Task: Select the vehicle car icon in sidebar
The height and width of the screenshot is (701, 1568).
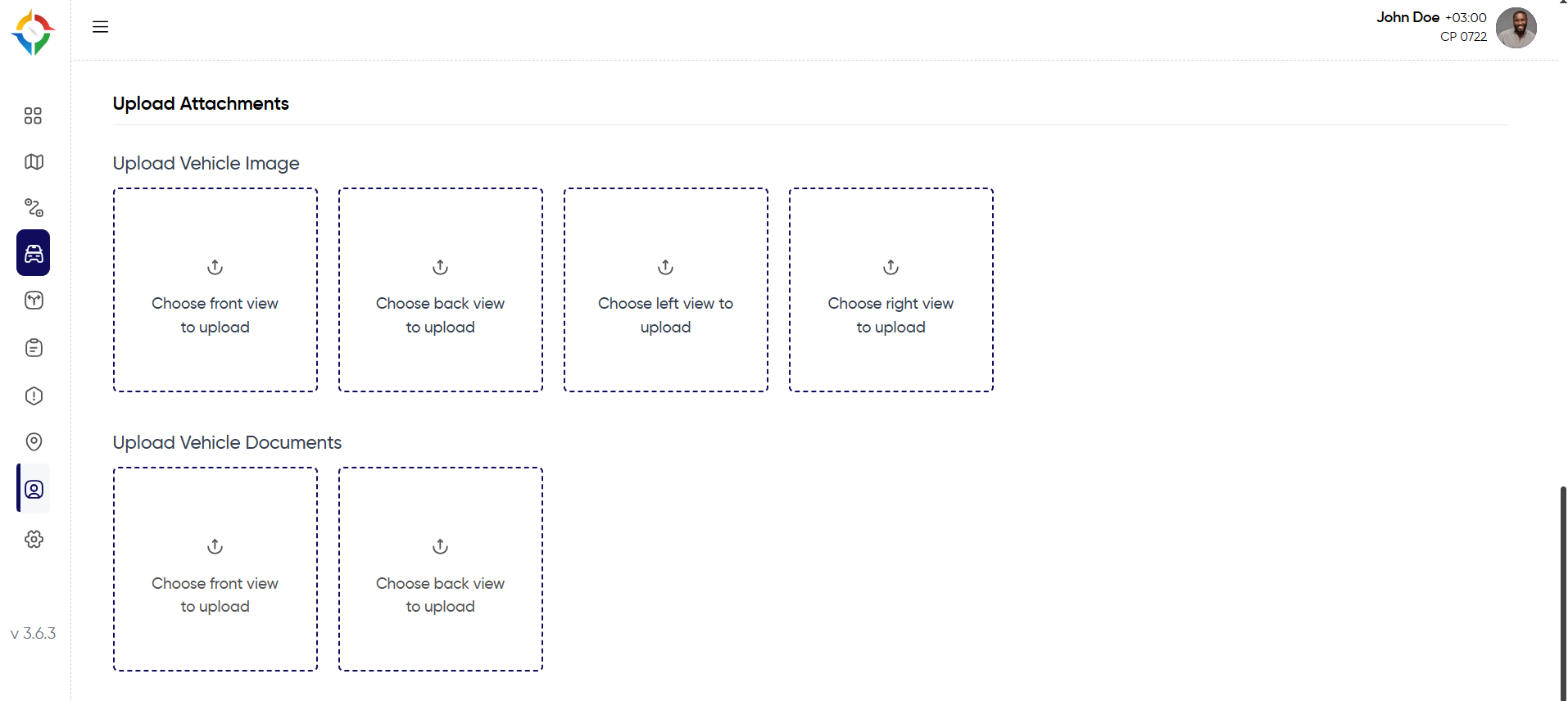Action: click(34, 253)
